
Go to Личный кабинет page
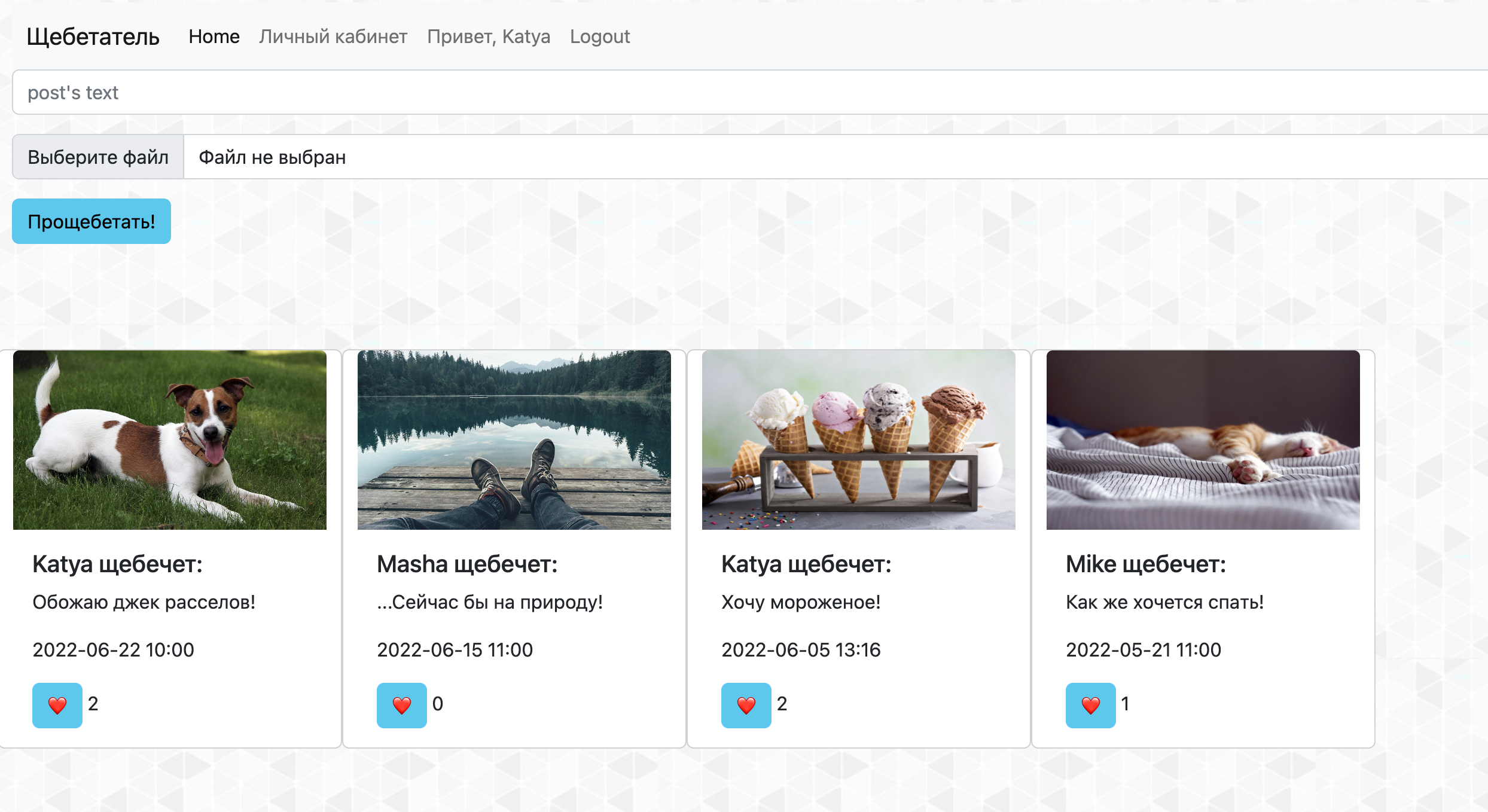[x=333, y=36]
